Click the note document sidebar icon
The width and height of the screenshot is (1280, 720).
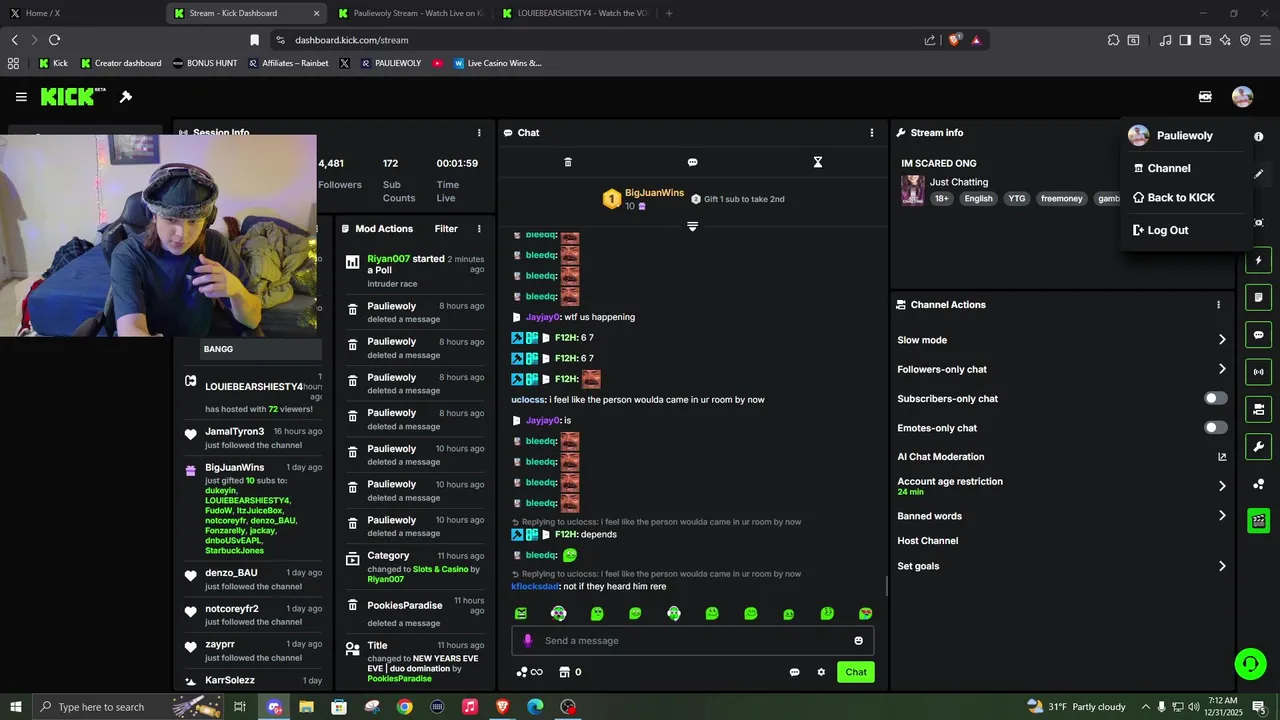[1259, 298]
